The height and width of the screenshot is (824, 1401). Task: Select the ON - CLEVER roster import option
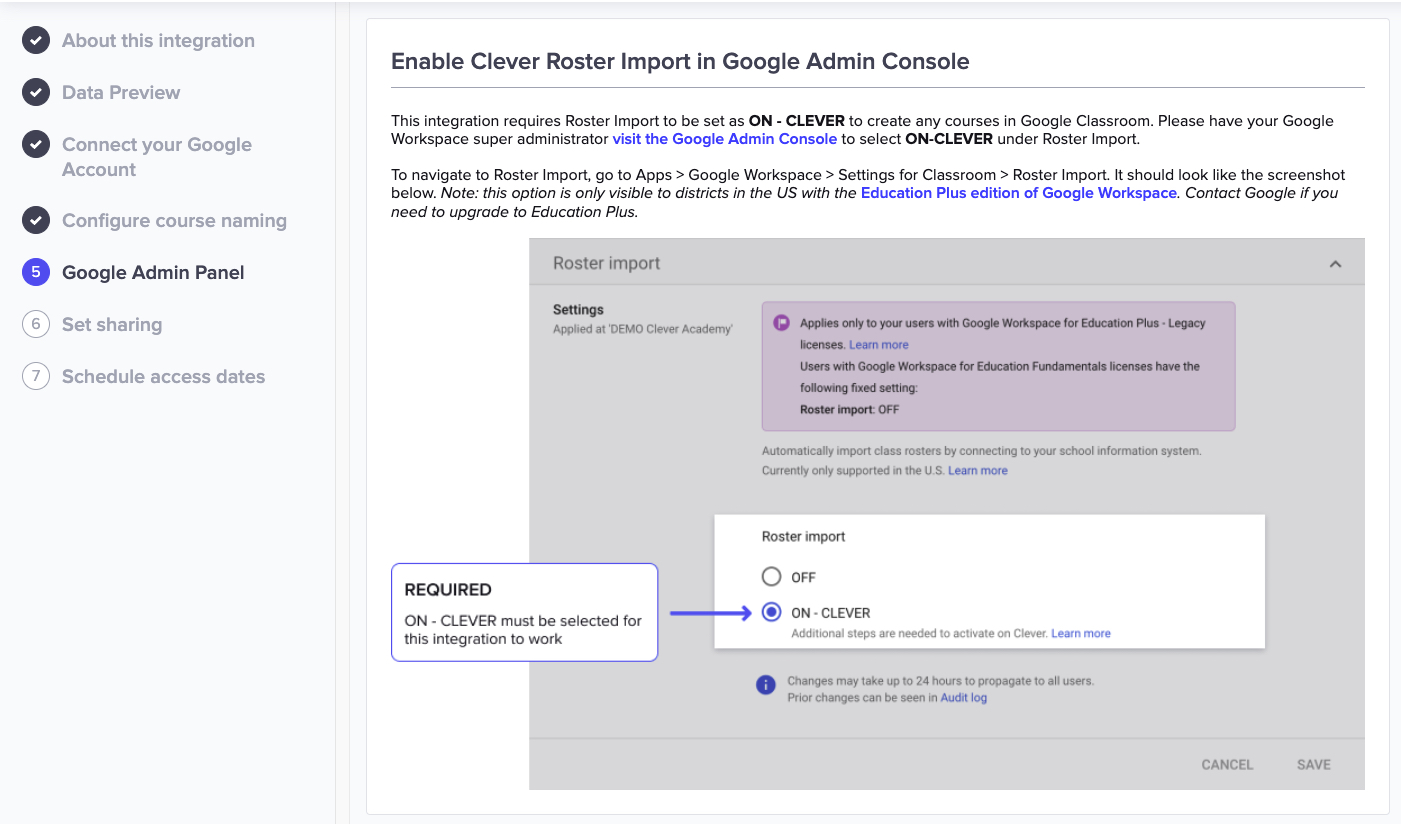tap(771, 612)
